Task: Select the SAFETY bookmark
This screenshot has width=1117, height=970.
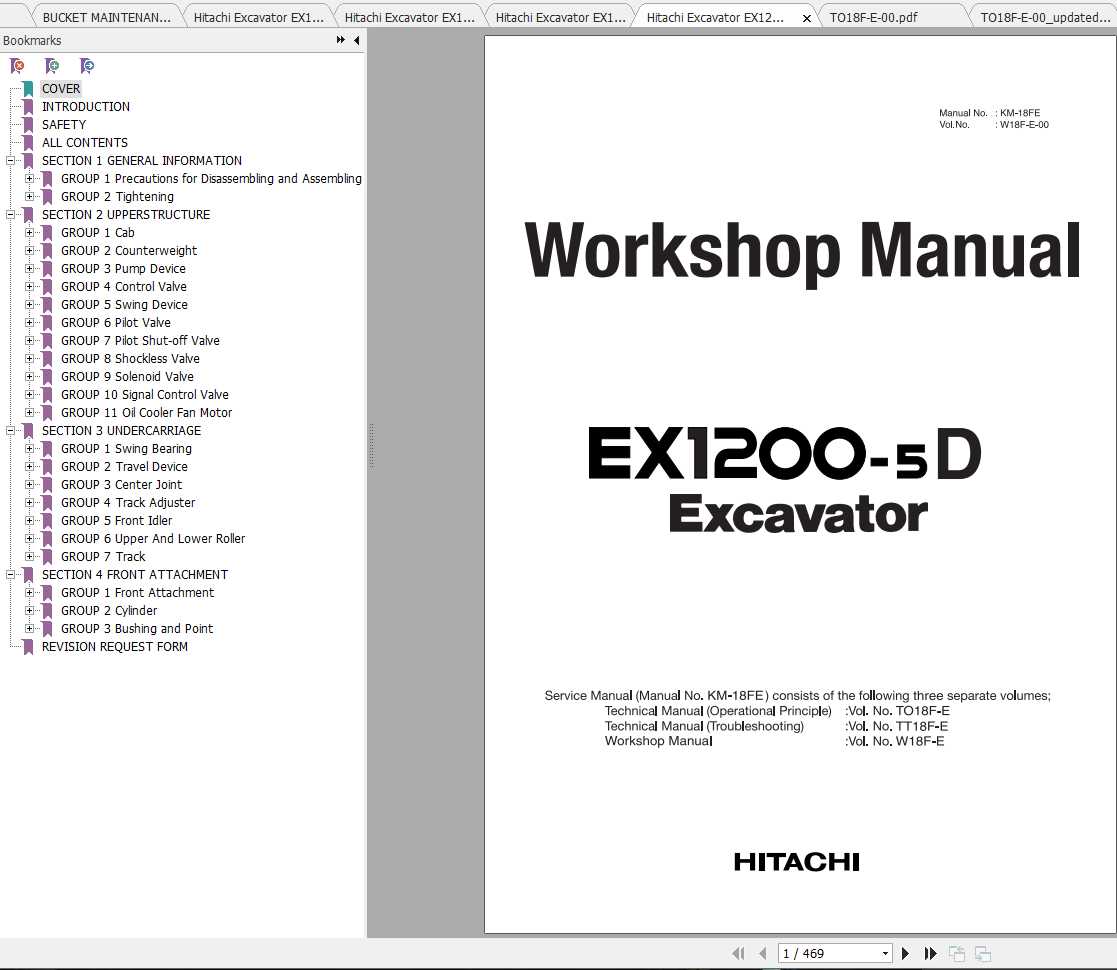Action: [63, 124]
